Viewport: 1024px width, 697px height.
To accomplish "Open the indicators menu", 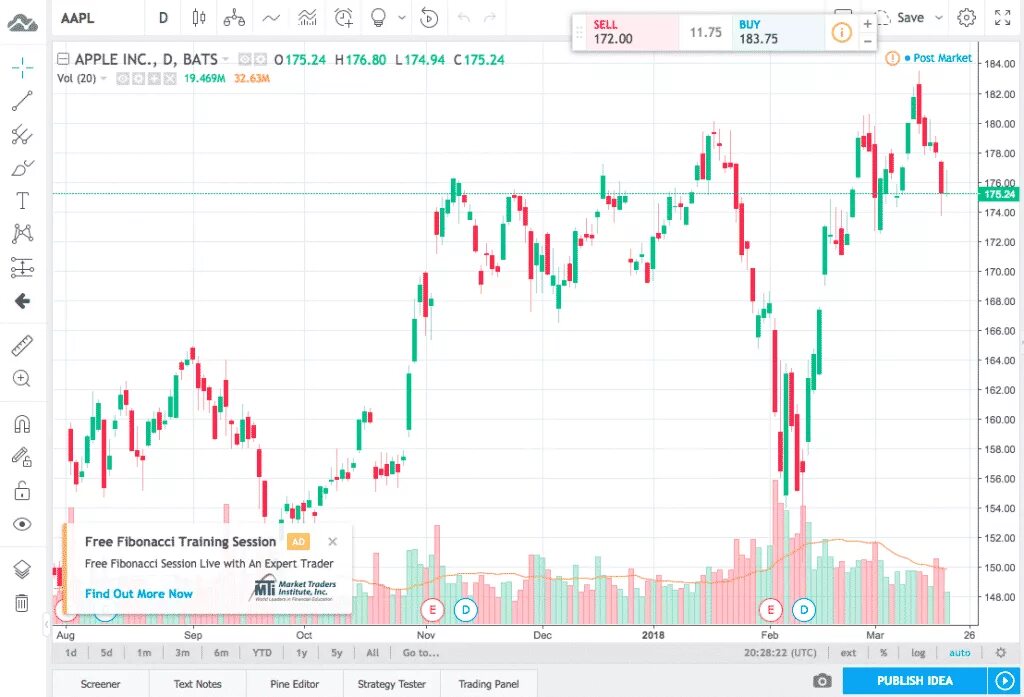I will tap(271, 18).
